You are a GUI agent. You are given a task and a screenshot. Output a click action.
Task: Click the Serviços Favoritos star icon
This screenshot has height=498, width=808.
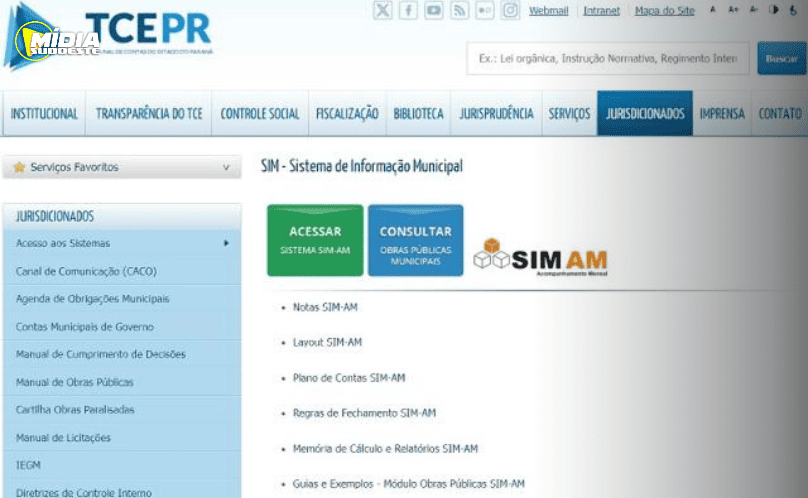click(x=20, y=167)
